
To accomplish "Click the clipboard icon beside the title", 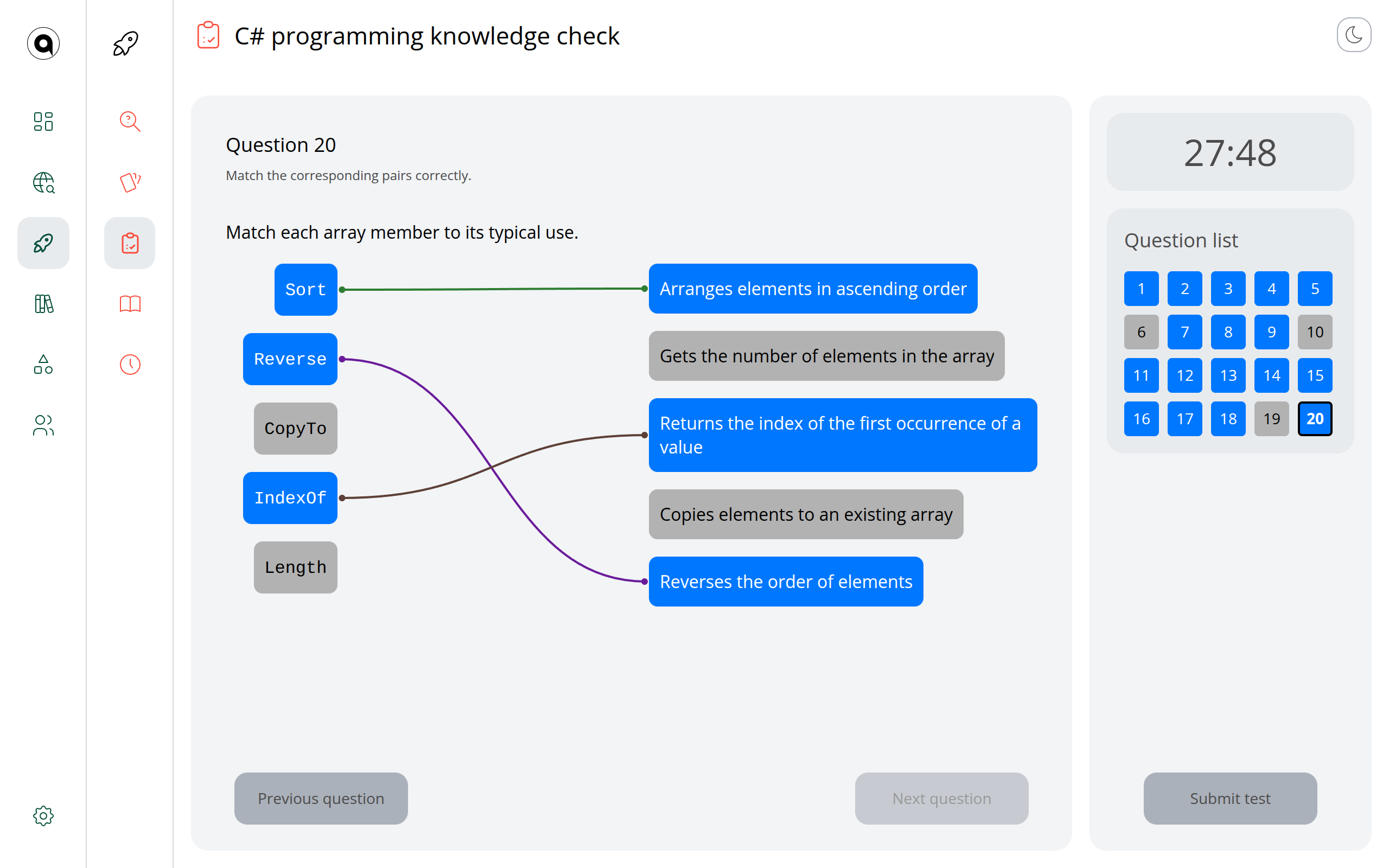I will click(x=208, y=36).
